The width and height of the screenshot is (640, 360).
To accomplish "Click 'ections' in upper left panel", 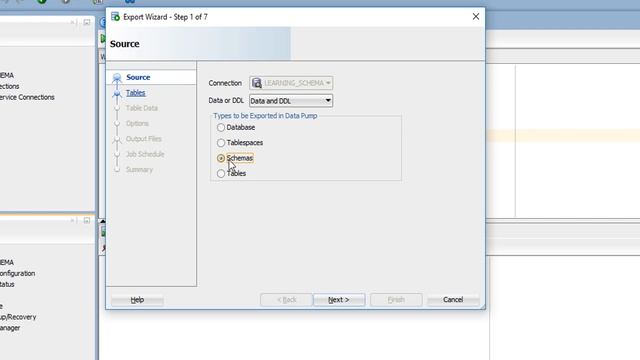I will coord(9,87).
